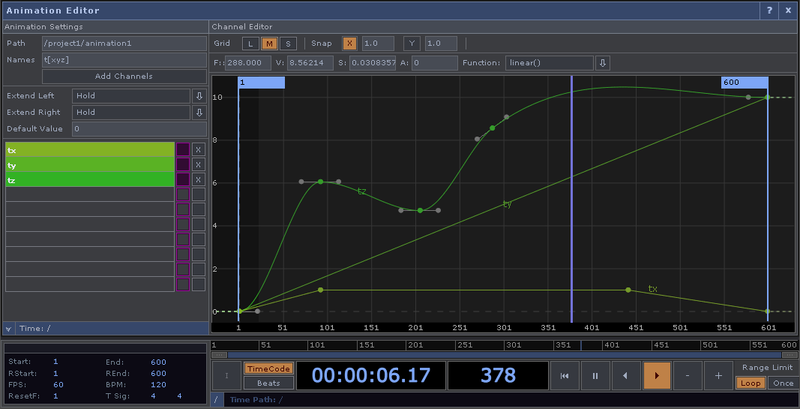Select the tx channel row
The height and width of the screenshot is (409, 800).
[90, 150]
